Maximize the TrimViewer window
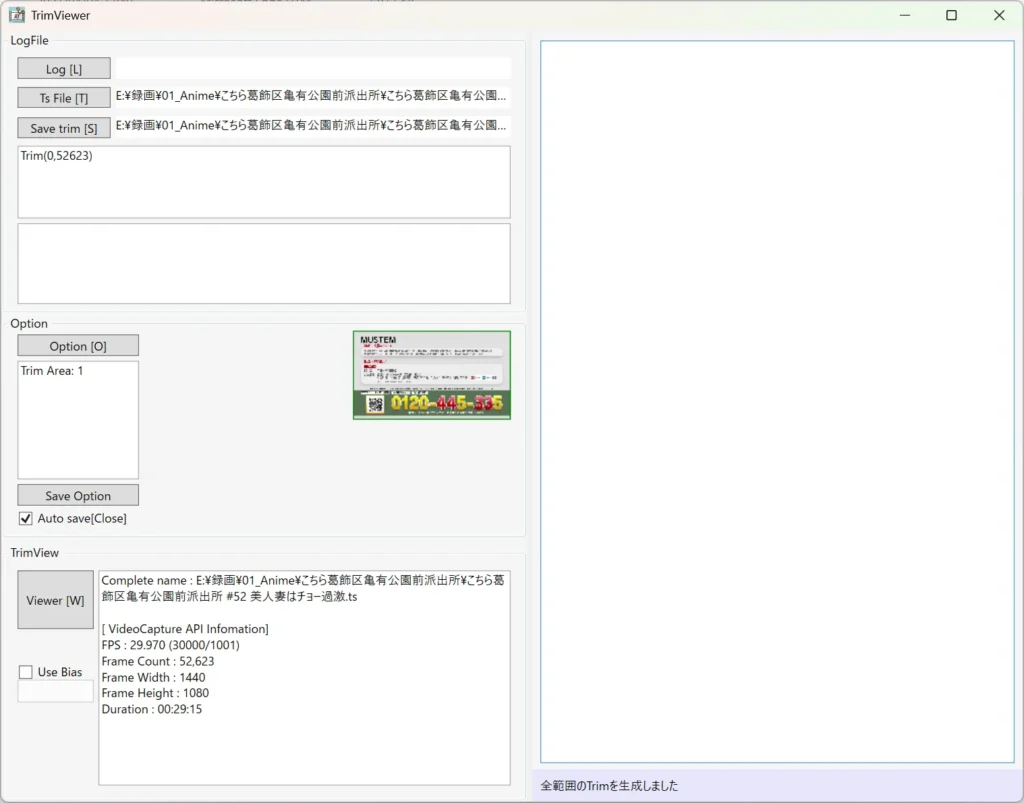The height and width of the screenshot is (803, 1024). (x=951, y=15)
